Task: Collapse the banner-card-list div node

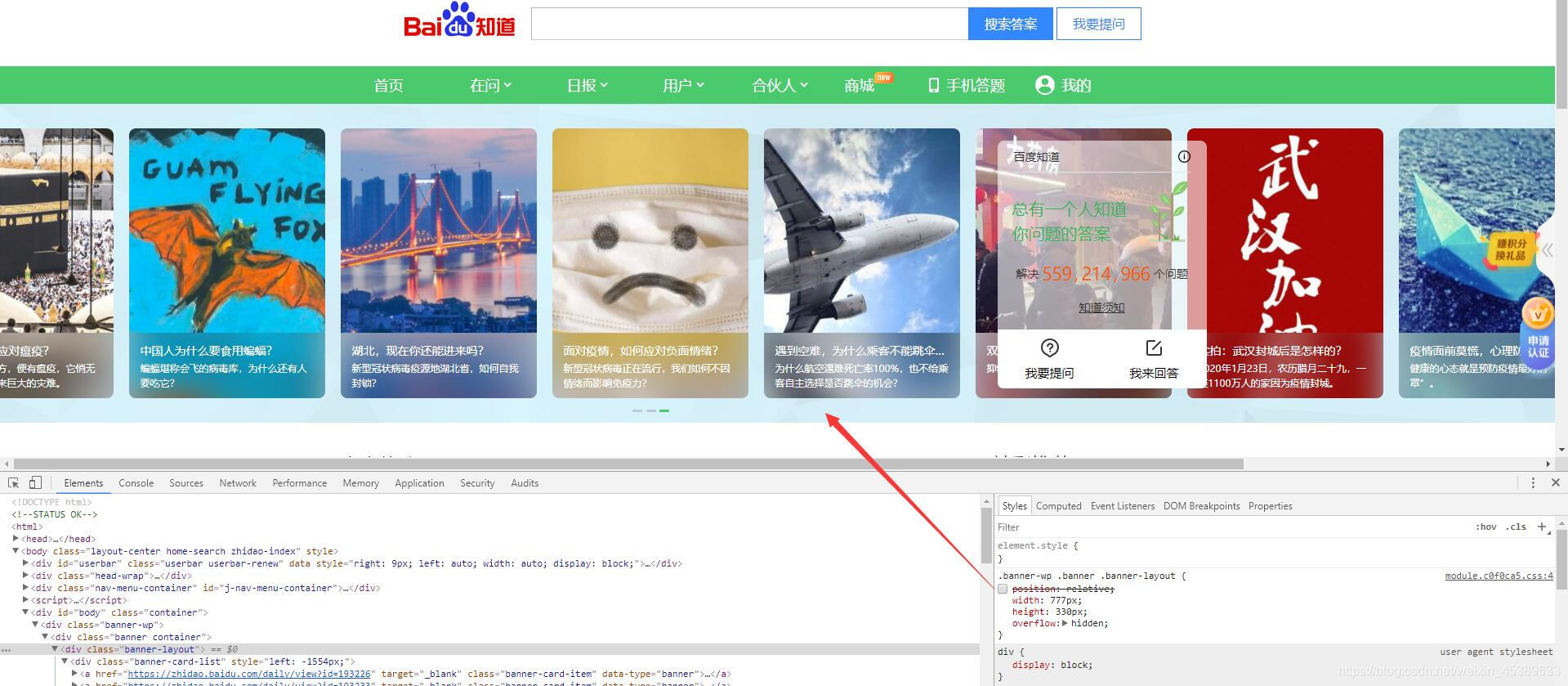Action: [65, 661]
